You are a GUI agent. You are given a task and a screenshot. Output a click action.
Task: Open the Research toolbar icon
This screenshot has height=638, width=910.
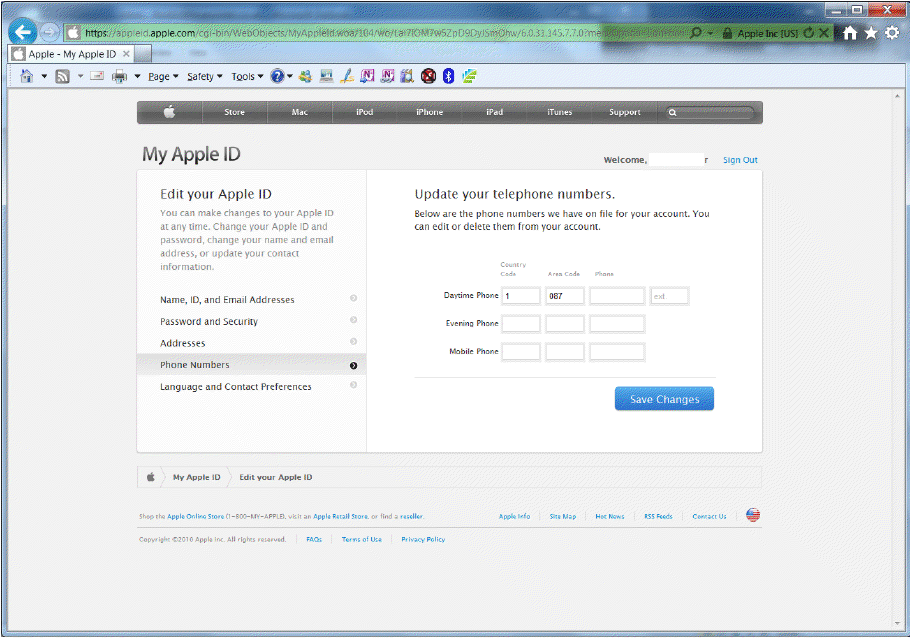click(x=407, y=76)
